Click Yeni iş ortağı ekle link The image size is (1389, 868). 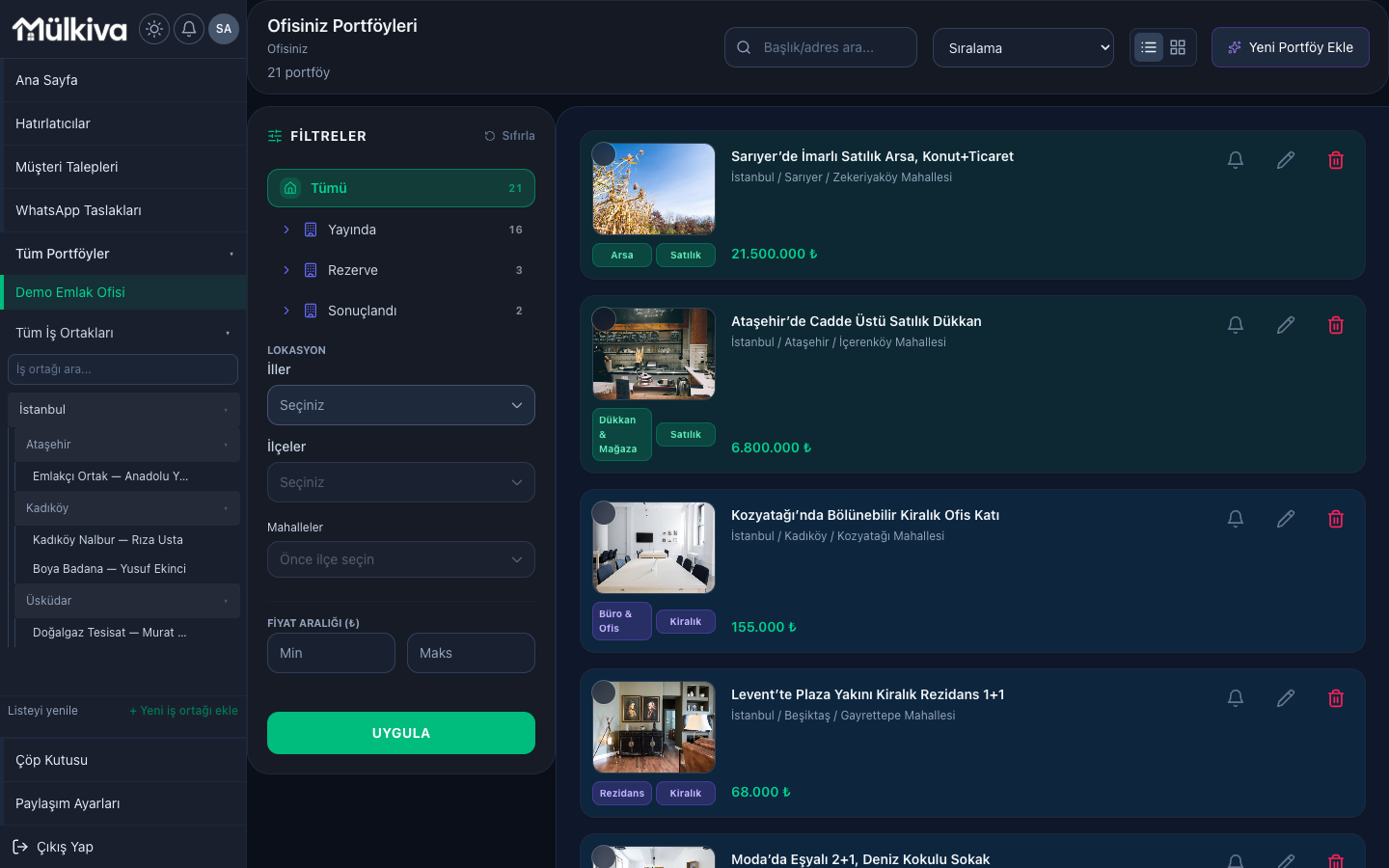pyautogui.click(x=183, y=711)
